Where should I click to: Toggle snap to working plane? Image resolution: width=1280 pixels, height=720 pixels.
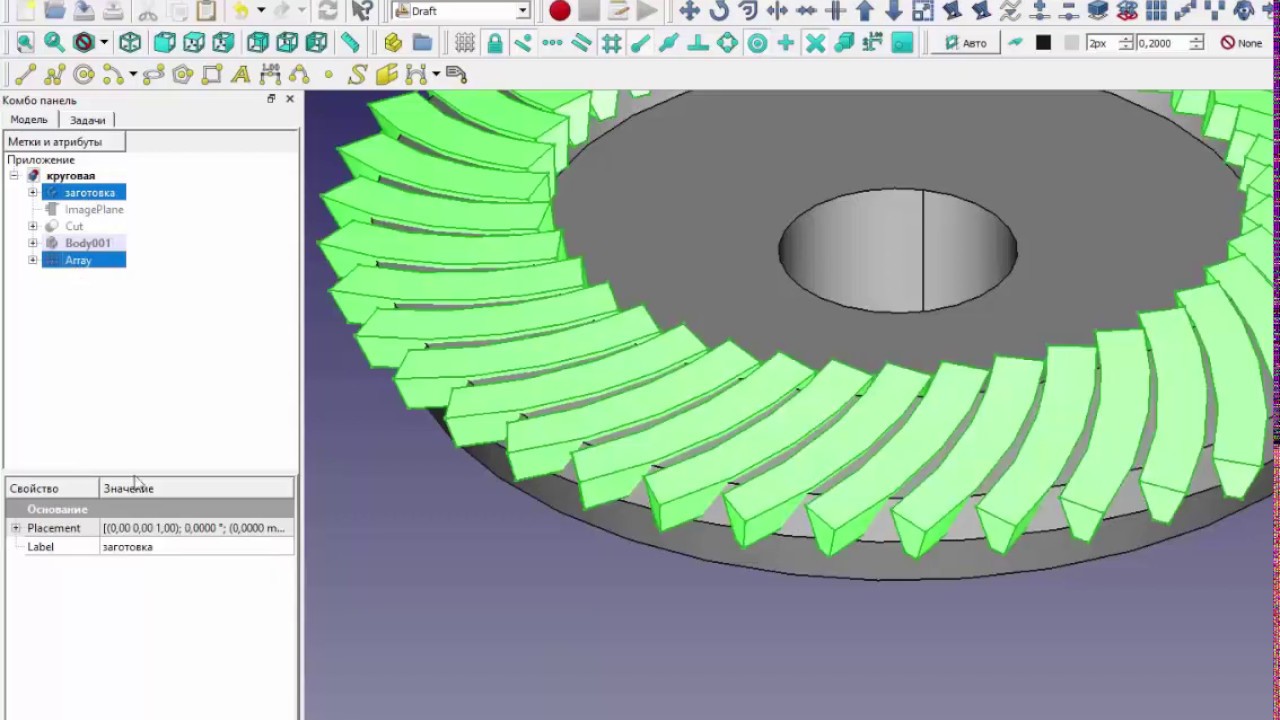click(x=903, y=43)
